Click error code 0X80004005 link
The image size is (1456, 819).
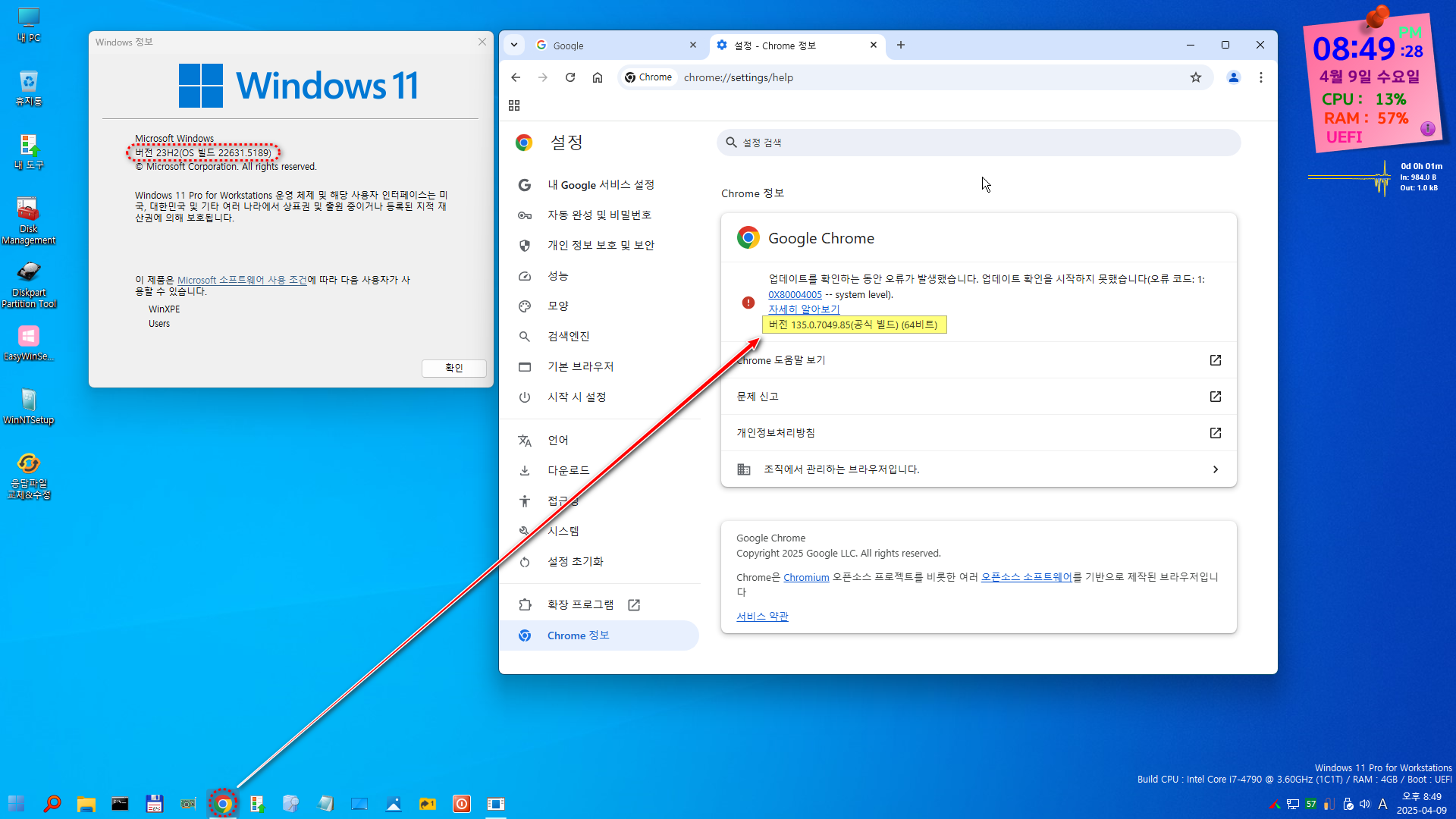(795, 295)
